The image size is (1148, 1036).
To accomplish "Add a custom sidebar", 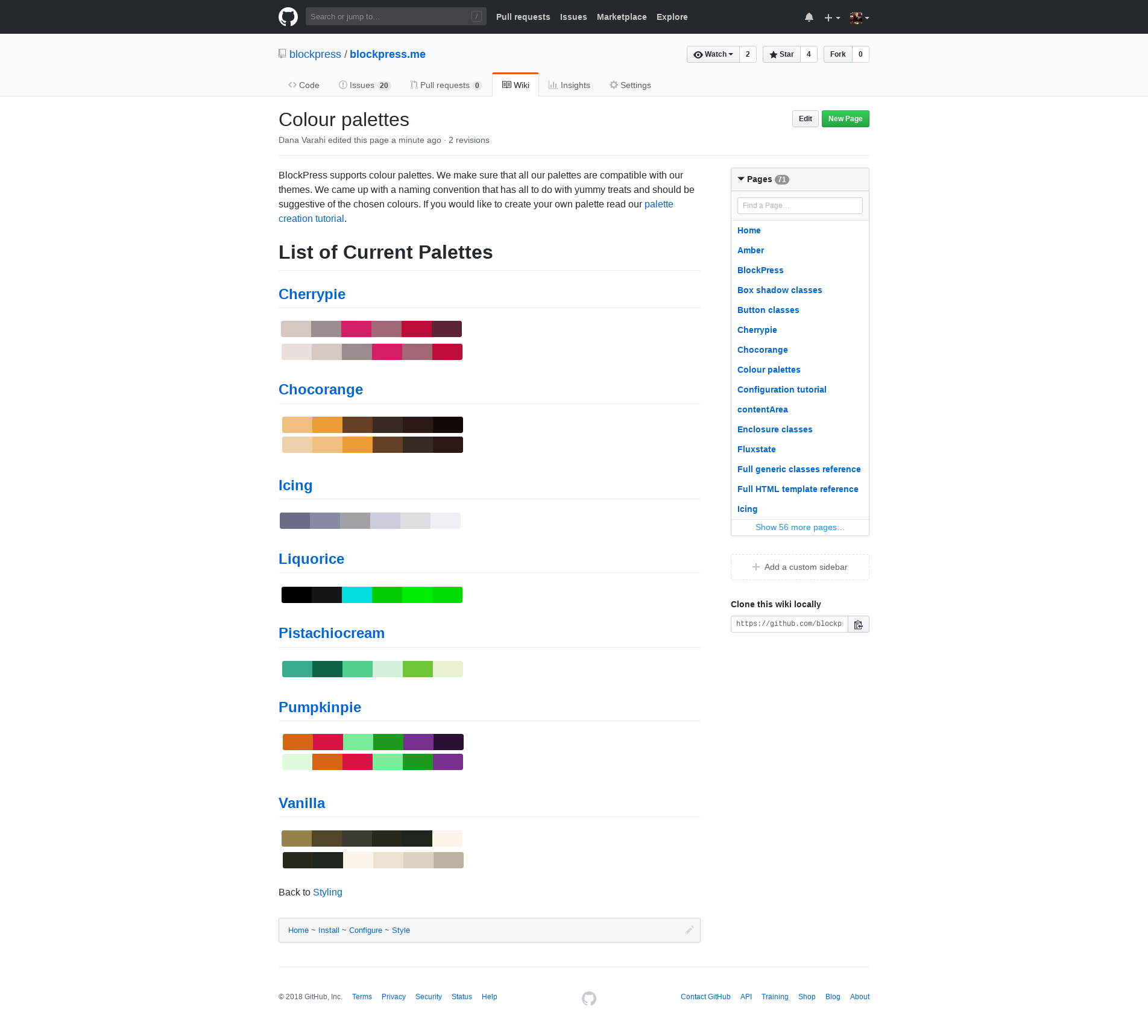I will pyautogui.click(x=800, y=567).
